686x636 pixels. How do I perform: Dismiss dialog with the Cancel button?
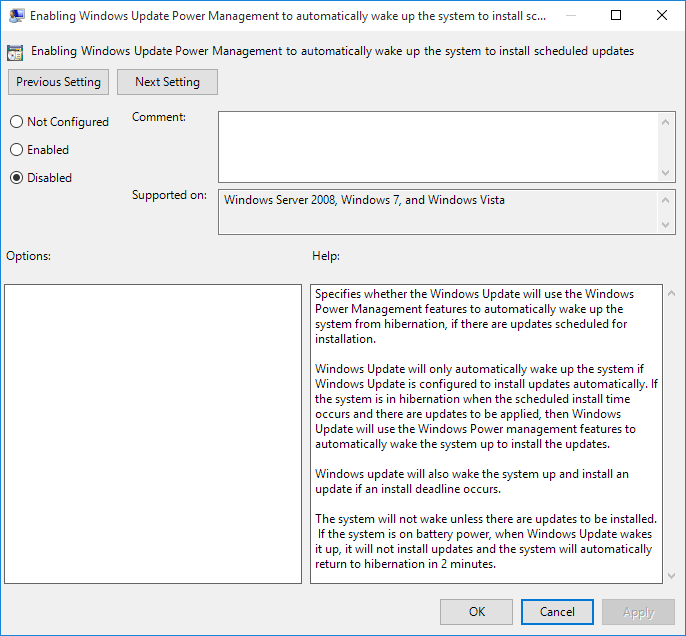point(557,612)
